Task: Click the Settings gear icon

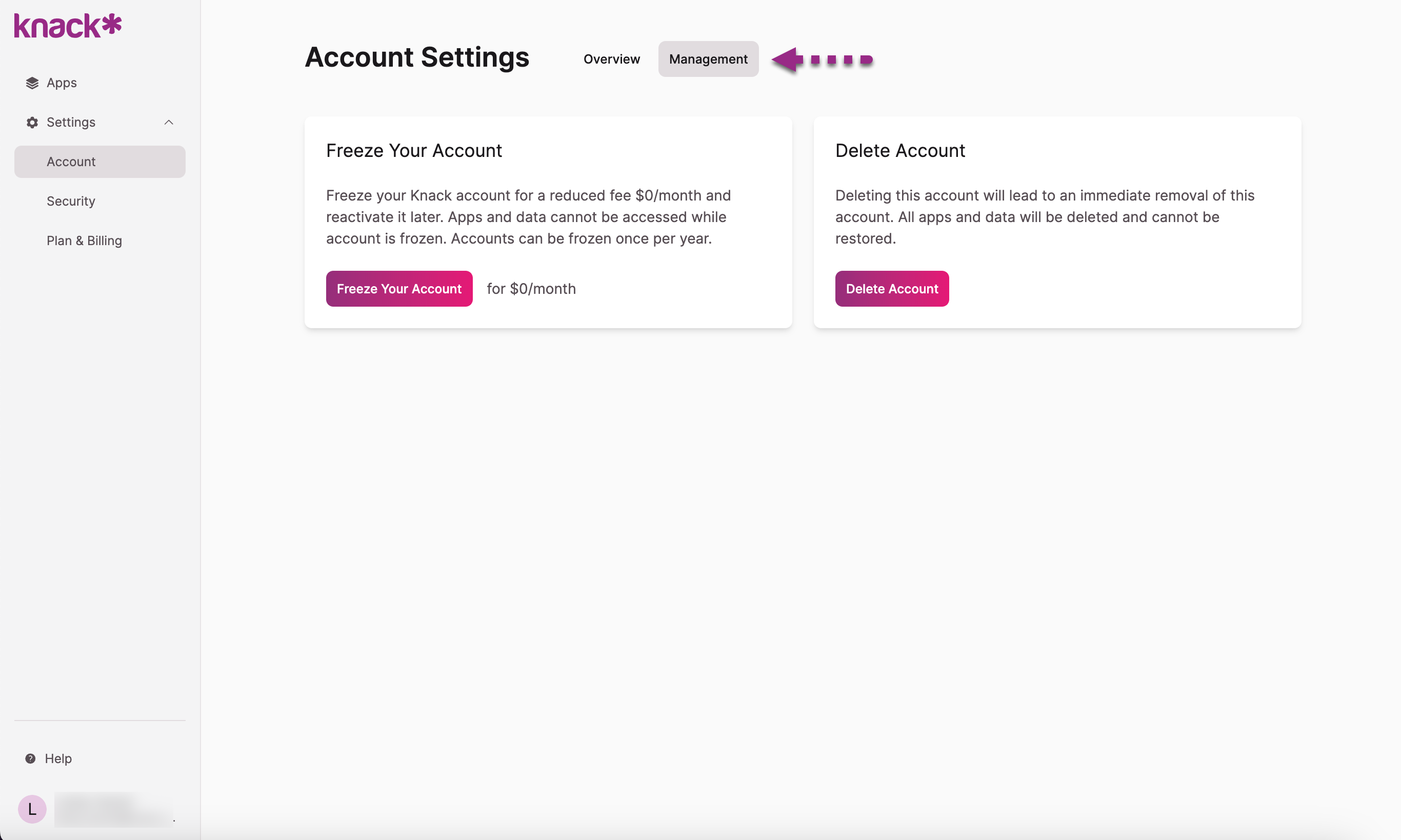Action: click(x=32, y=122)
